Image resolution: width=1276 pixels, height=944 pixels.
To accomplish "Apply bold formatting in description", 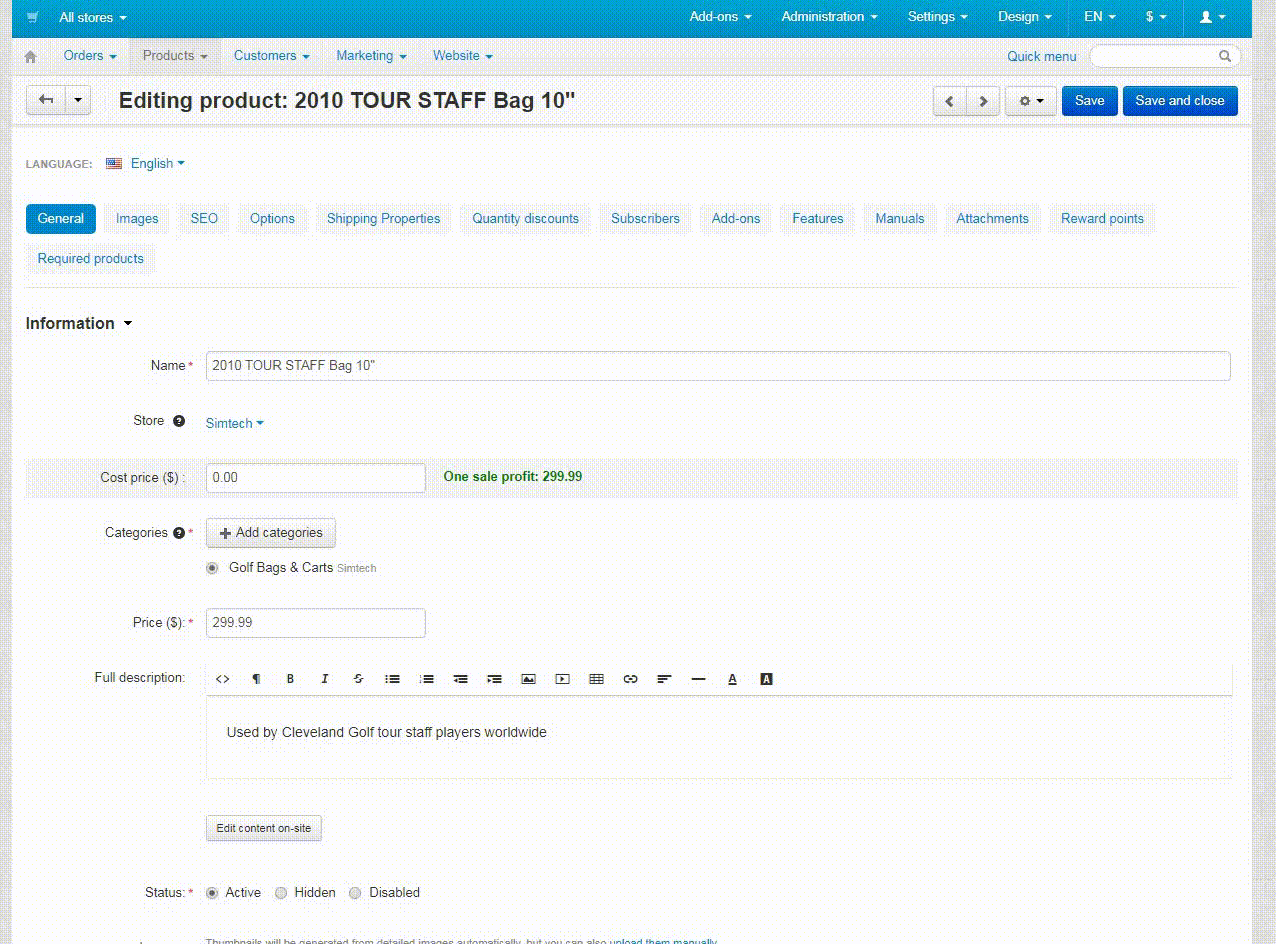I will pyautogui.click(x=290, y=679).
